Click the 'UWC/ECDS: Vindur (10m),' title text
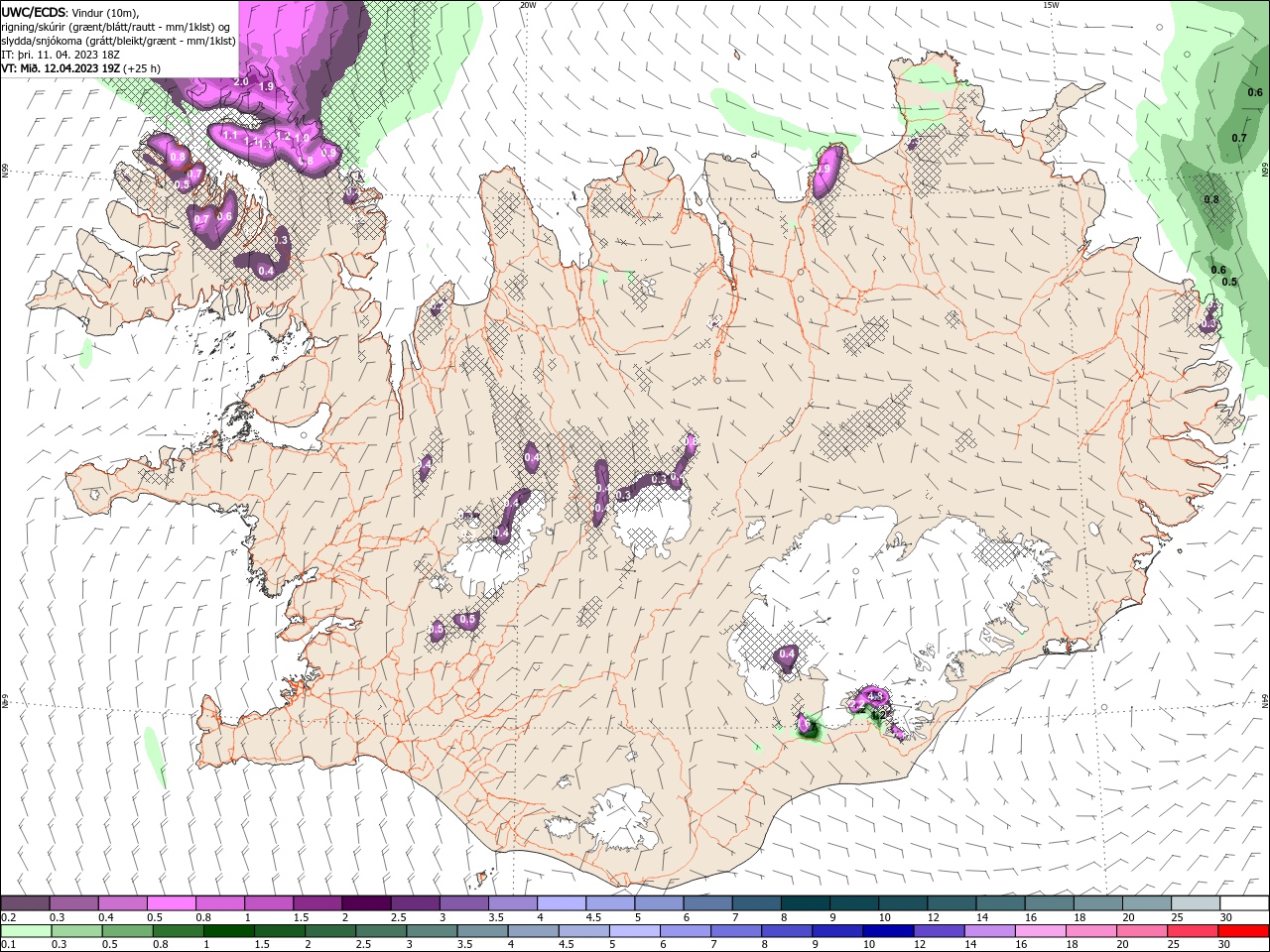 [x=70, y=12]
